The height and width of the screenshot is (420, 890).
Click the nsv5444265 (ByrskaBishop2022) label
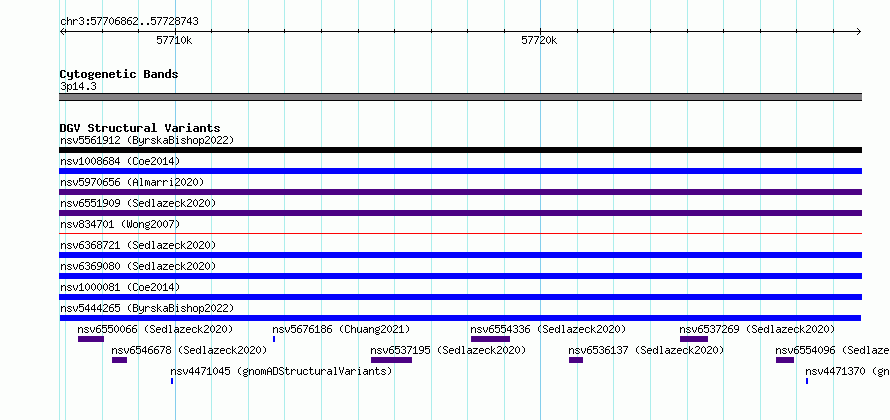click(x=147, y=308)
